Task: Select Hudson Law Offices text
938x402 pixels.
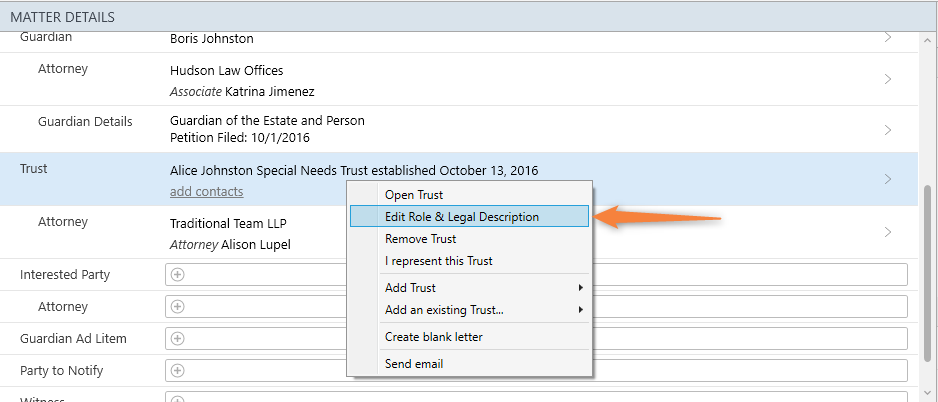Action: pos(227,71)
